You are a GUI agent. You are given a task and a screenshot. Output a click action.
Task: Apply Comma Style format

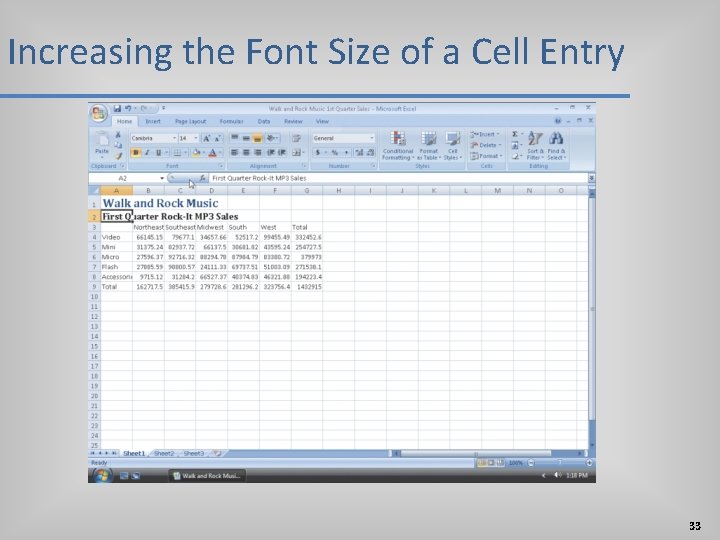tap(346, 152)
